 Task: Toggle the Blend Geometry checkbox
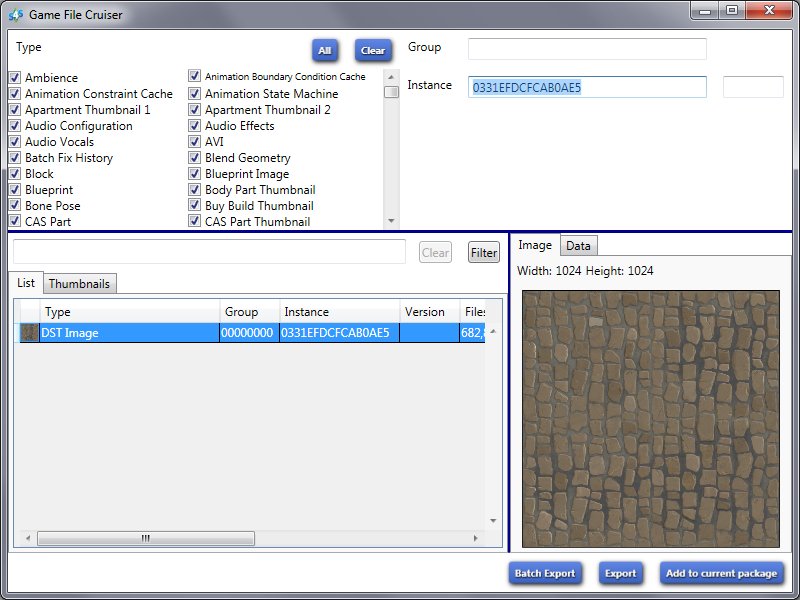pos(194,158)
